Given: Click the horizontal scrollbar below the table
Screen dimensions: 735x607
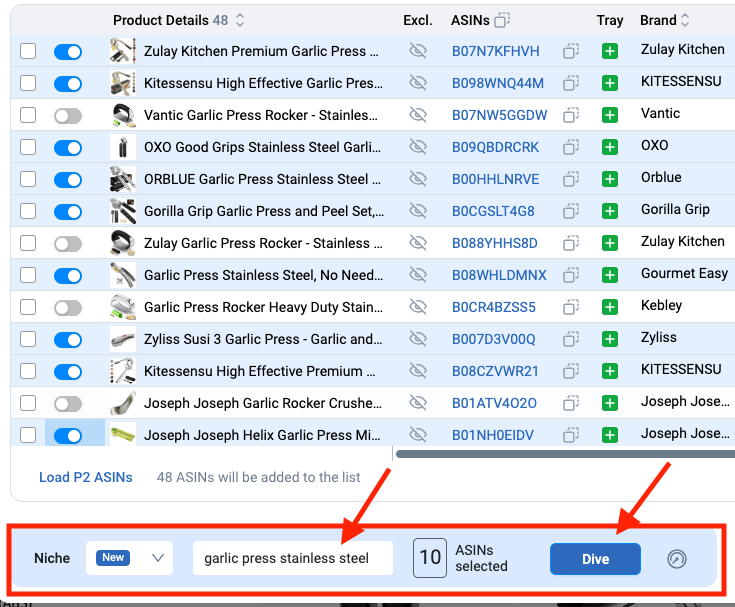Looking at the screenshot, I should [x=565, y=454].
